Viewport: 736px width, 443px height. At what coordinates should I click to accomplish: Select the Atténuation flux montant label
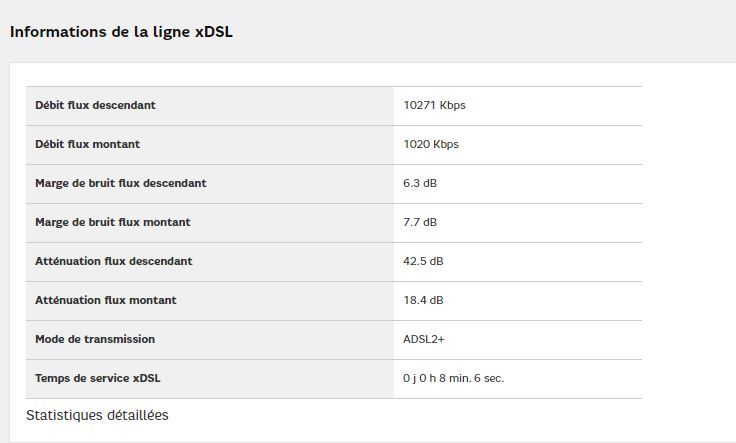[x=105, y=300]
